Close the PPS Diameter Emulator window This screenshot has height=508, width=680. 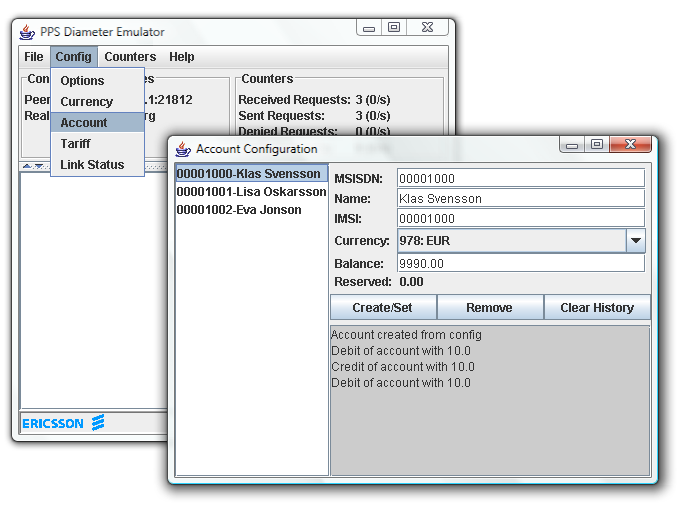coord(427,28)
